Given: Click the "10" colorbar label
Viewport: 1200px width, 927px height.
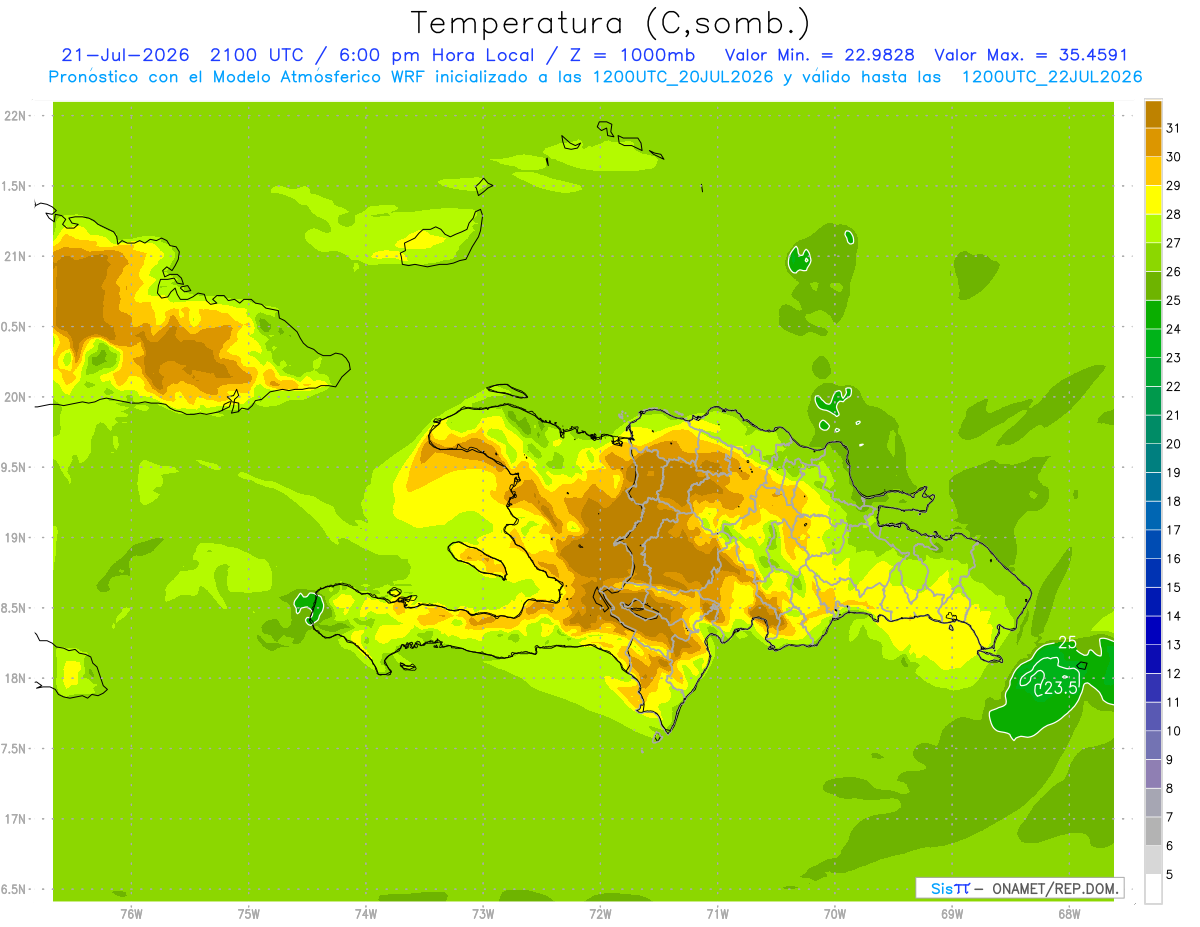Looking at the screenshot, I should click(x=1174, y=731).
